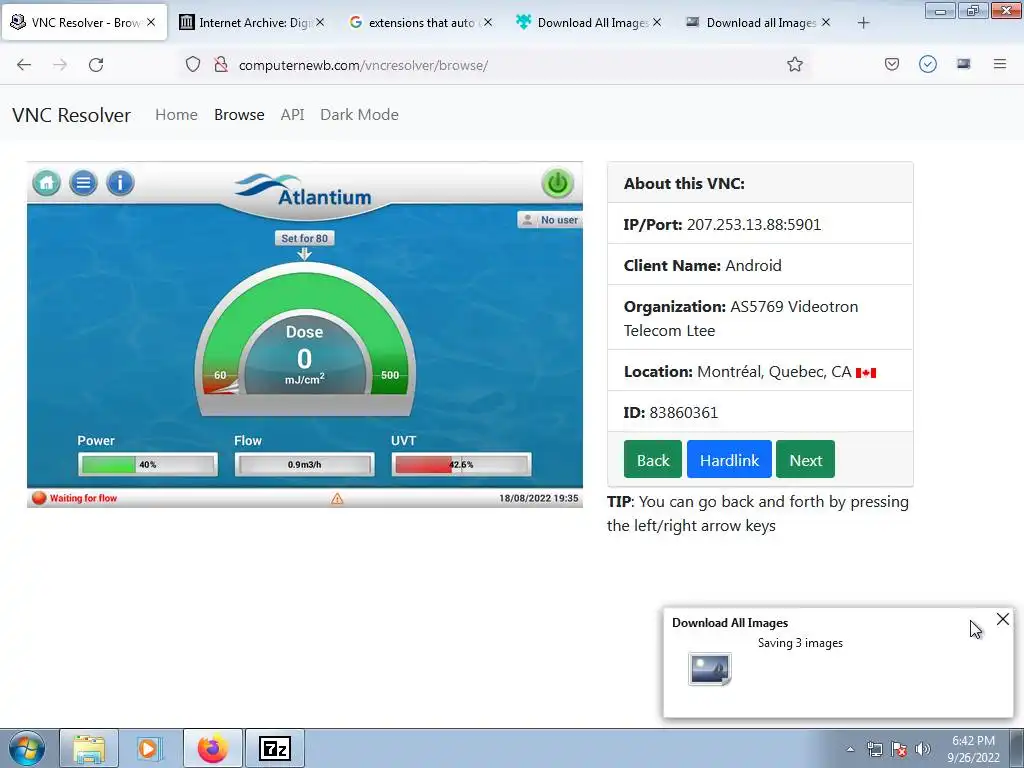Click the UVT 42.6% bar
This screenshot has height=768, width=1024.
click(x=461, y=465)
